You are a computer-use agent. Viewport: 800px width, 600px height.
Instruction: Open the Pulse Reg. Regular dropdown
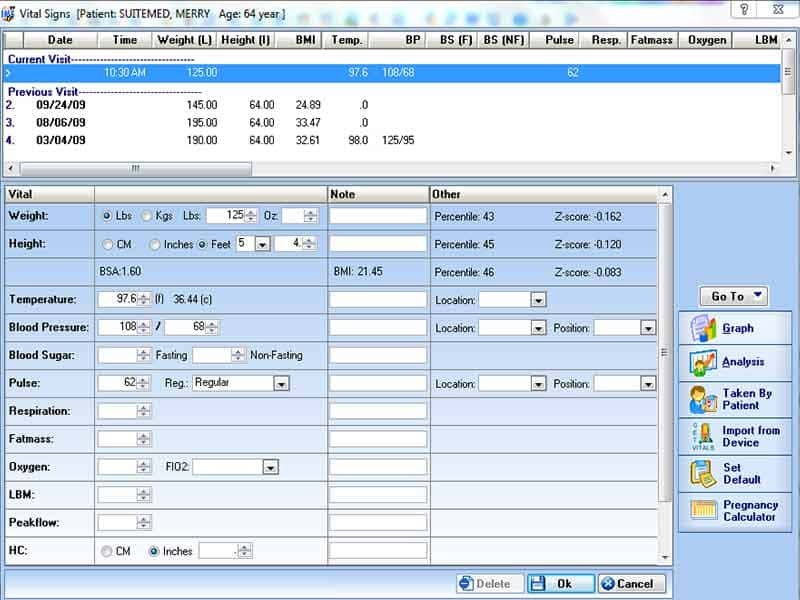coord(281,383)
